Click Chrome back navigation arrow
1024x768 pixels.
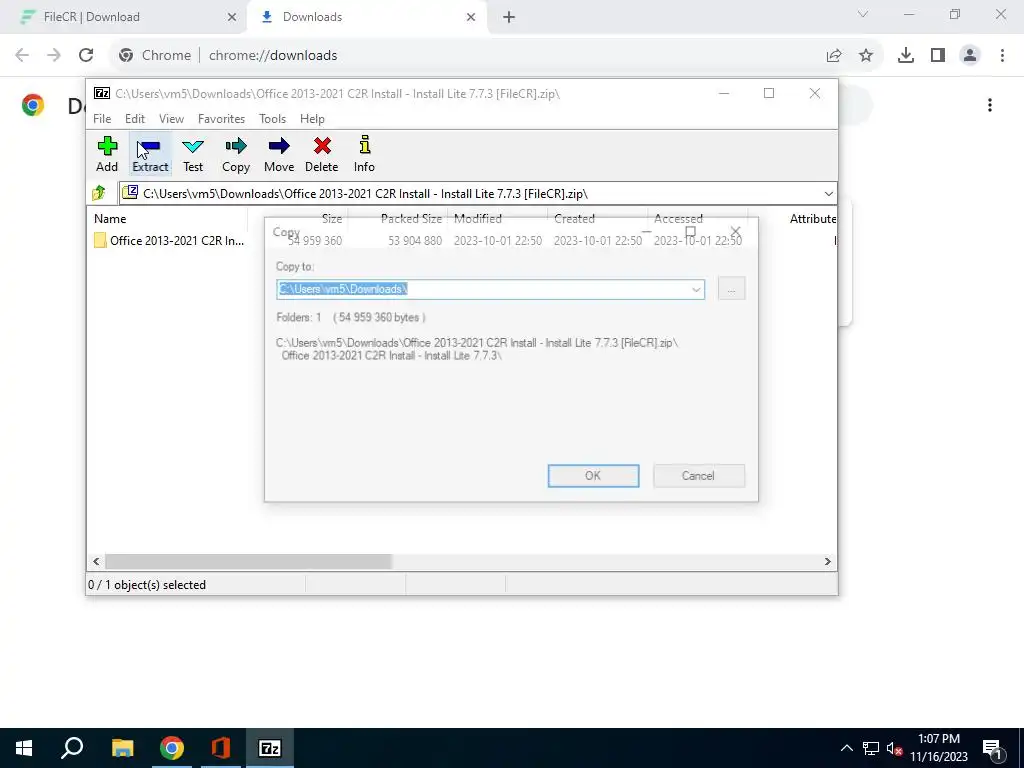[22, 55]
